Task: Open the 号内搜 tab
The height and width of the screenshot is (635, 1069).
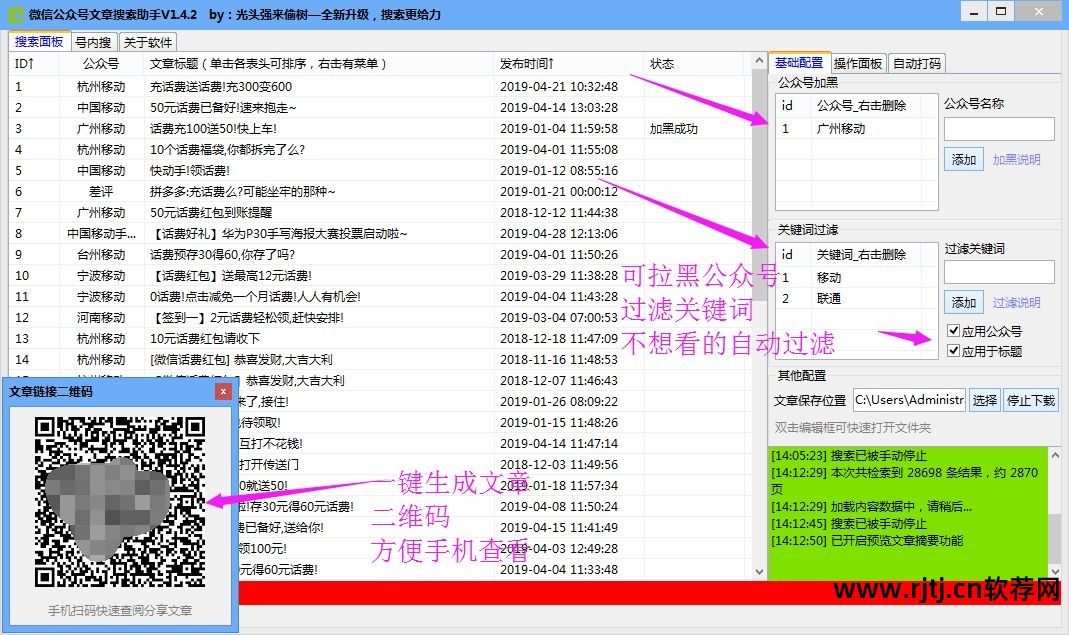Action: [x=93, y=42]
